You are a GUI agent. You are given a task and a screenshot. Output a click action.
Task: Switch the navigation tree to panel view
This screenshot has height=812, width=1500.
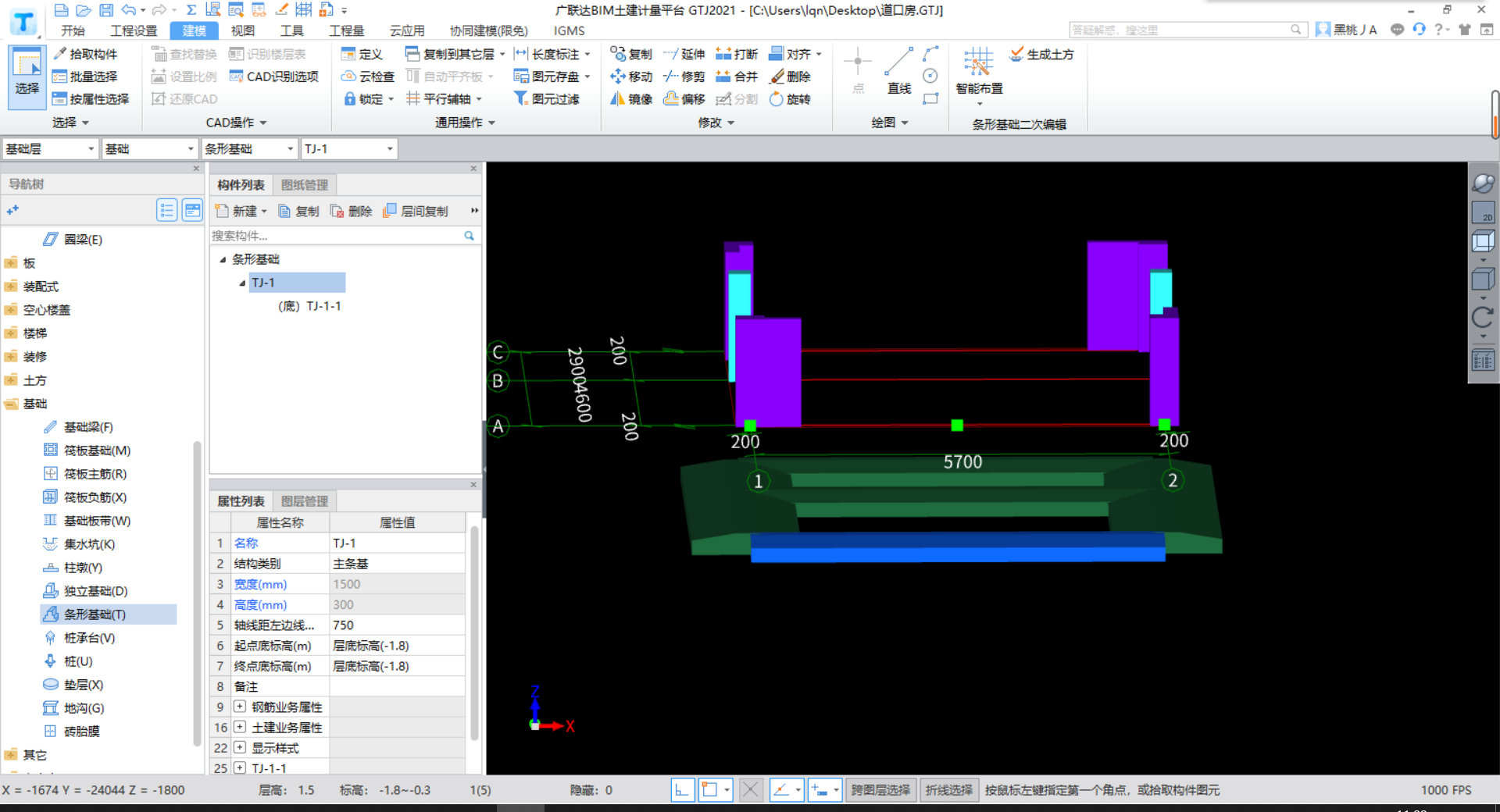192,210
